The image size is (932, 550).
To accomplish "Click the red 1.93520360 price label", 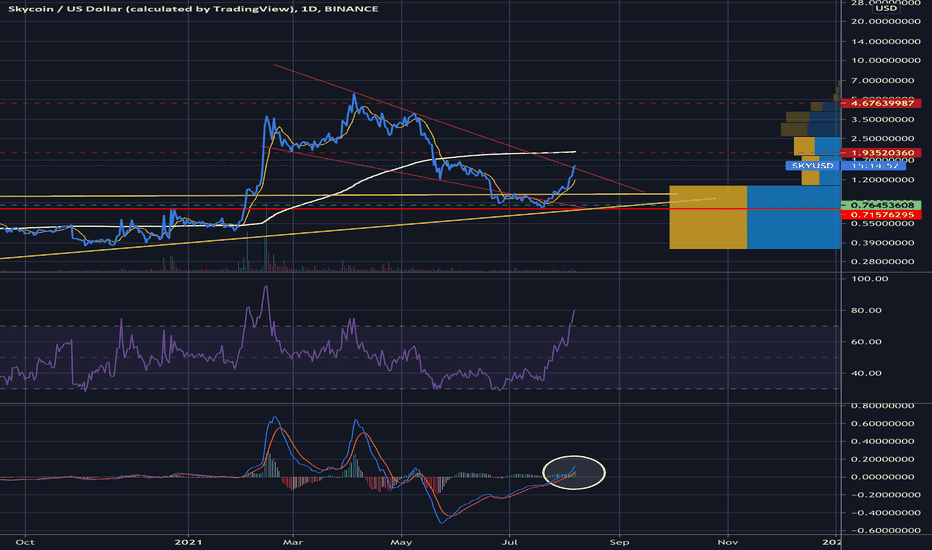I will tap(881, 153).
